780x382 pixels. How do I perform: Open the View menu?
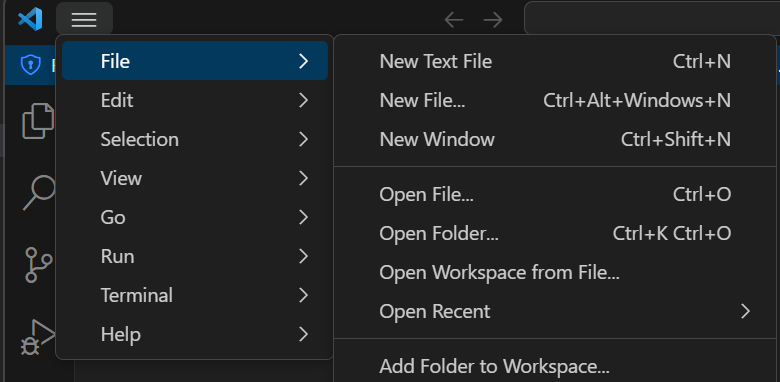click(195, 178)
